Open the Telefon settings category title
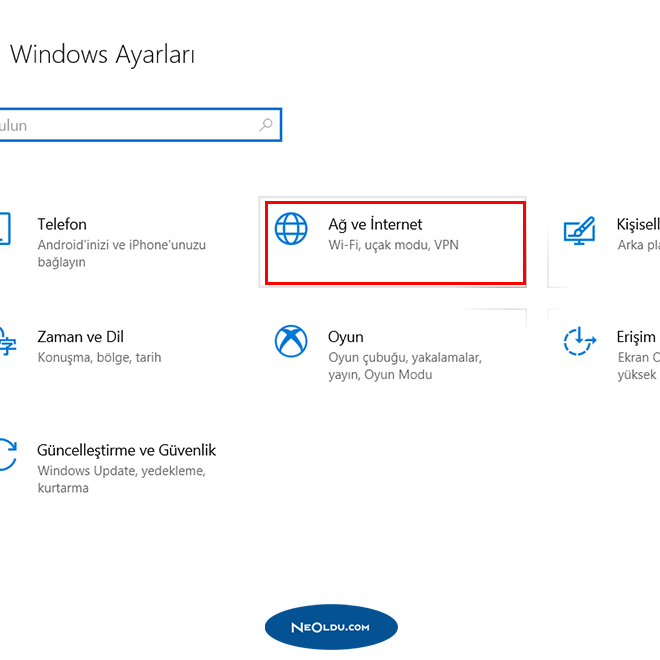The width and height of the screenshot is (660, 660). point(62,224)
